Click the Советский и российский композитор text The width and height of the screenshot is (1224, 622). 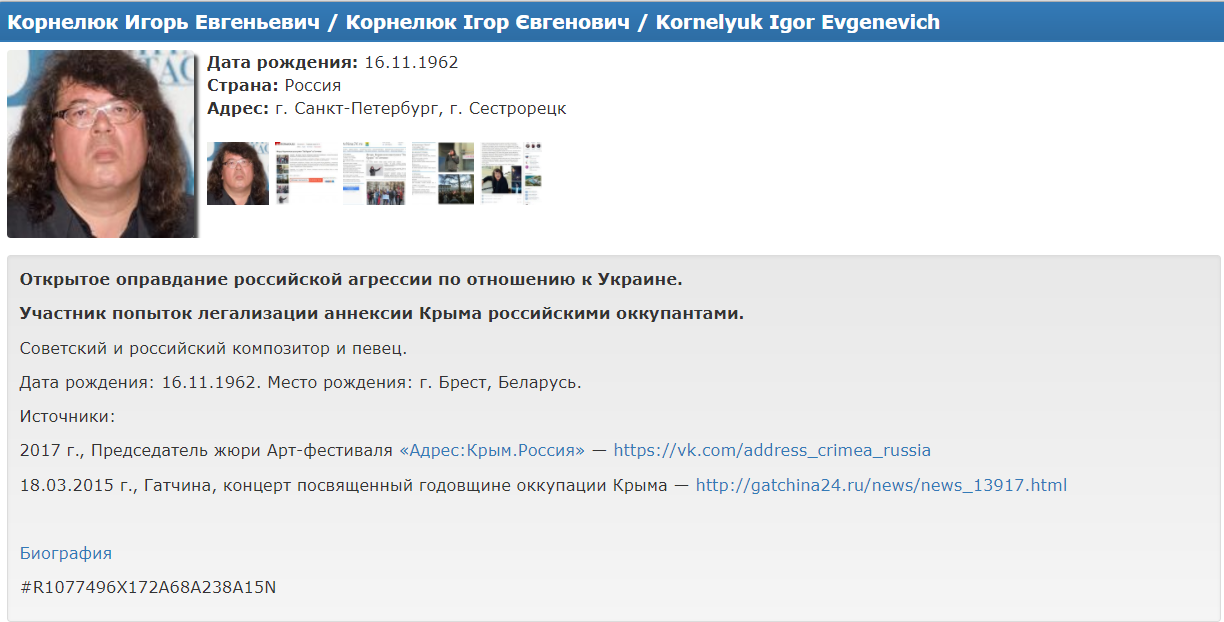click(213, 348)
